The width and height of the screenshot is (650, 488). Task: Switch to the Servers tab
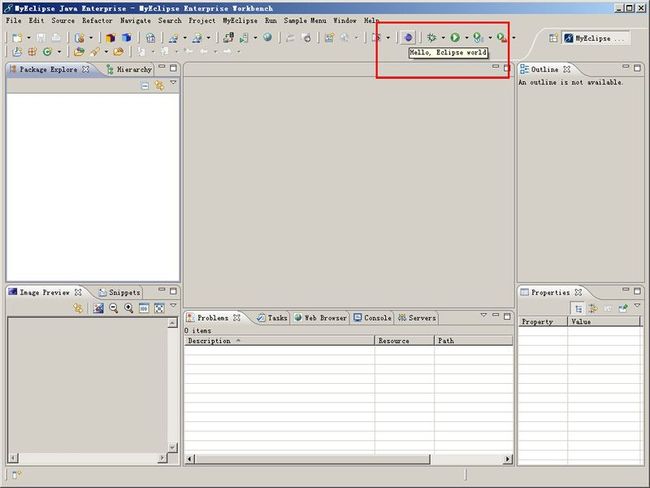click(x=417, y=318)
